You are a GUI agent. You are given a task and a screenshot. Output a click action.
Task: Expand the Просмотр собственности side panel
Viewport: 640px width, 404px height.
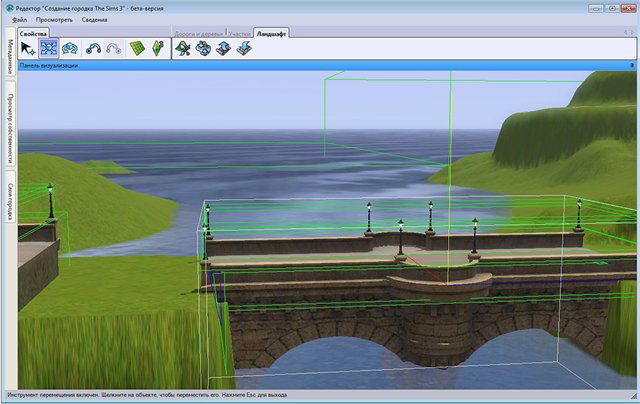click(x=9, y=128)
